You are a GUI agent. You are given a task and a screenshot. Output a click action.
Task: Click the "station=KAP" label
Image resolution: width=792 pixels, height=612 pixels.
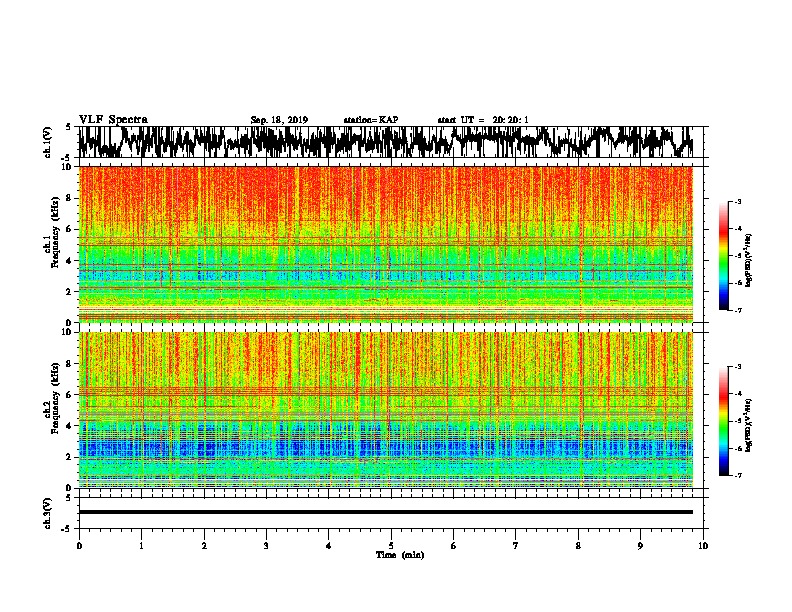(371, 120)
